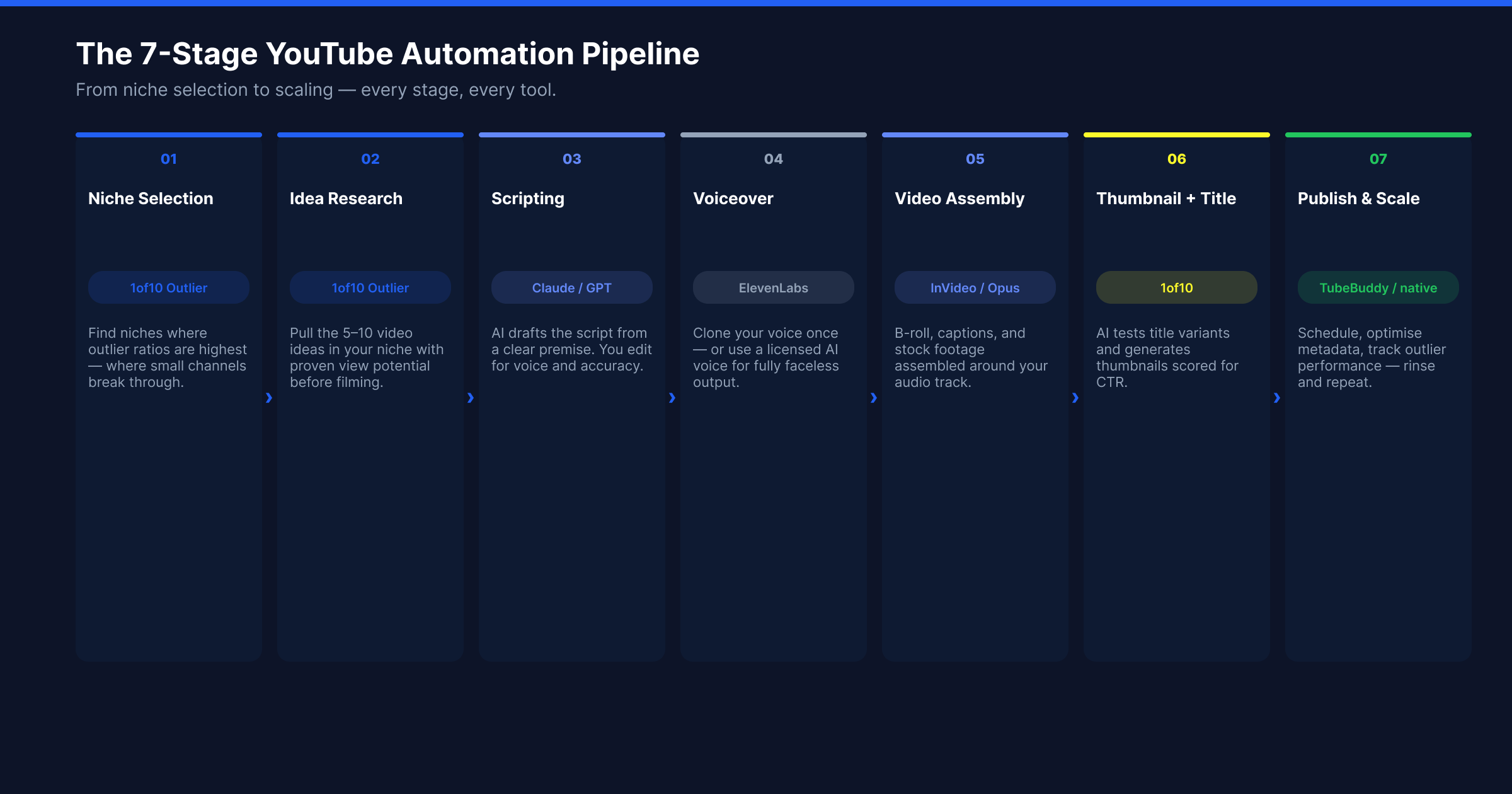The height and width of the screenshot is (794, 1512).
Task: Click the ElevenLabs tool pill
Action: [774, 287]
